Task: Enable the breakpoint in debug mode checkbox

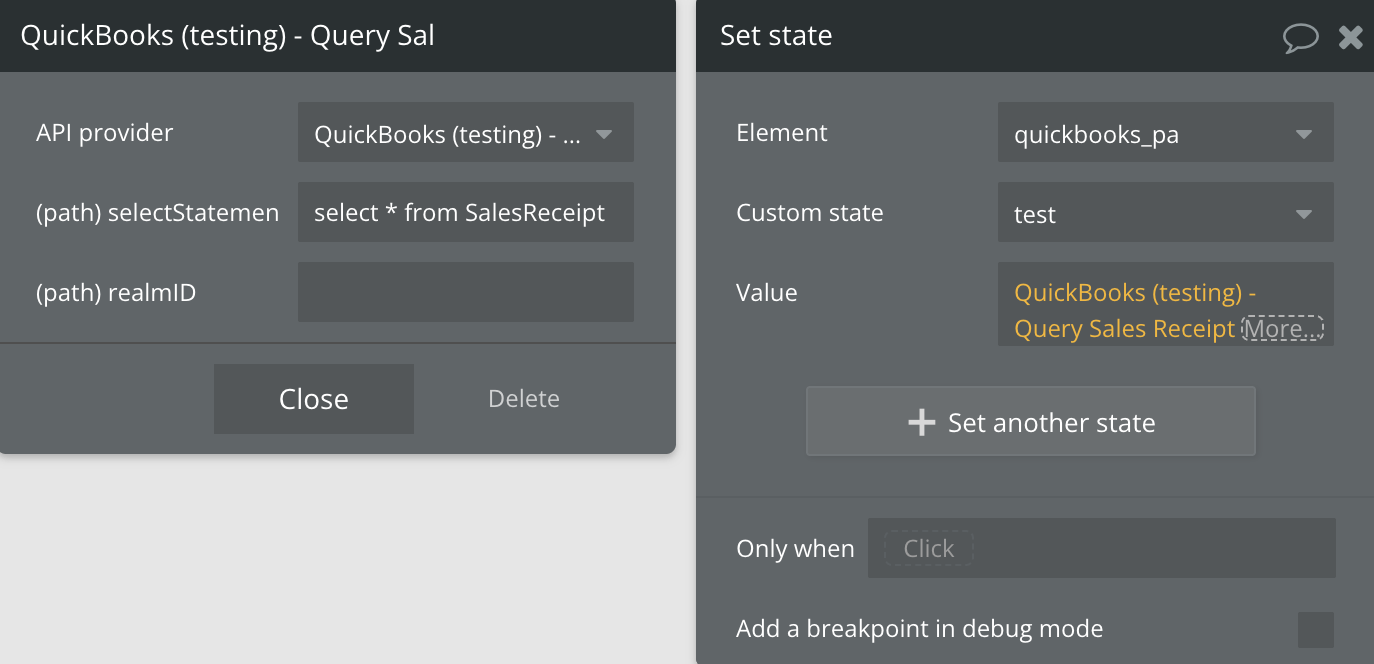Action: [1315, 630]
